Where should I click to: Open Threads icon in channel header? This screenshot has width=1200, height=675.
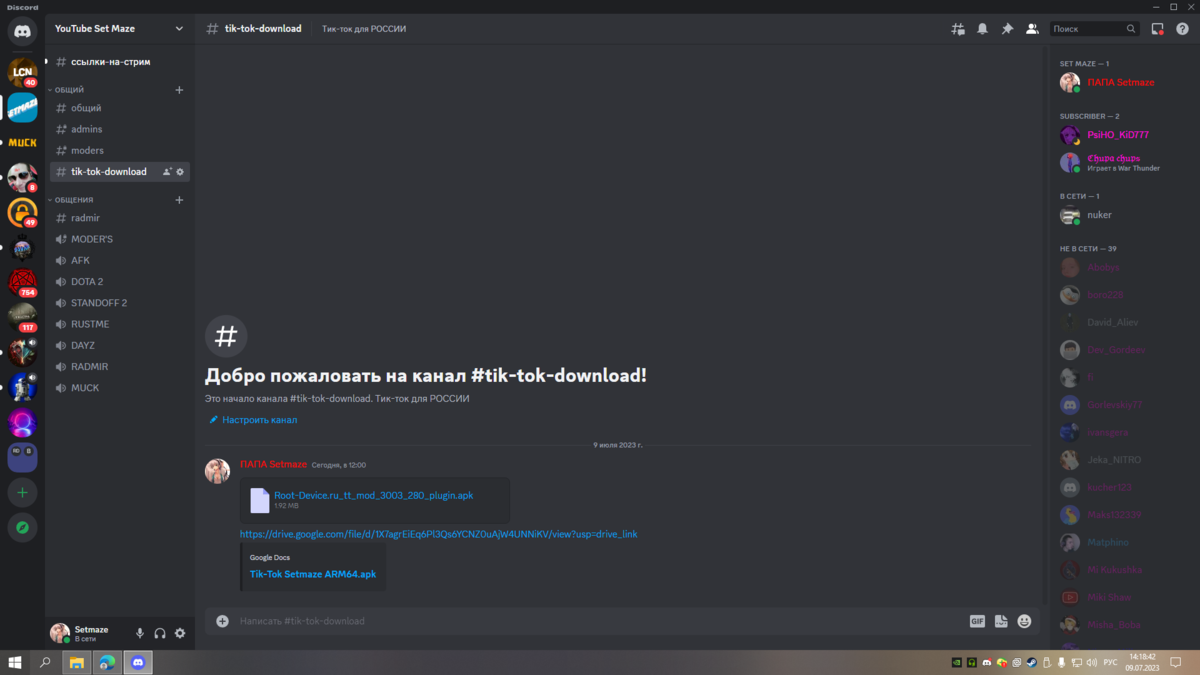[958, 29]
